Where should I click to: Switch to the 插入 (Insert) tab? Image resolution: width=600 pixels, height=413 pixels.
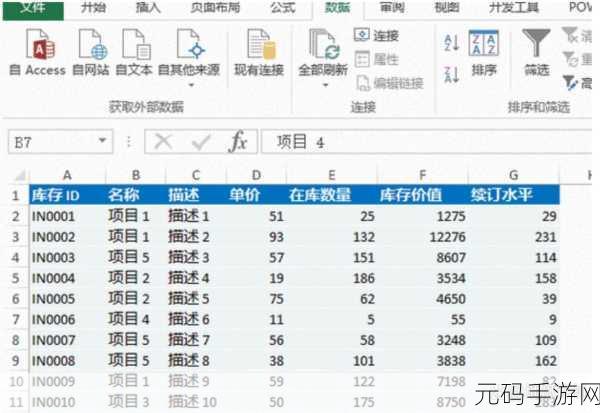pyautogui.click(x=148, y=7)
